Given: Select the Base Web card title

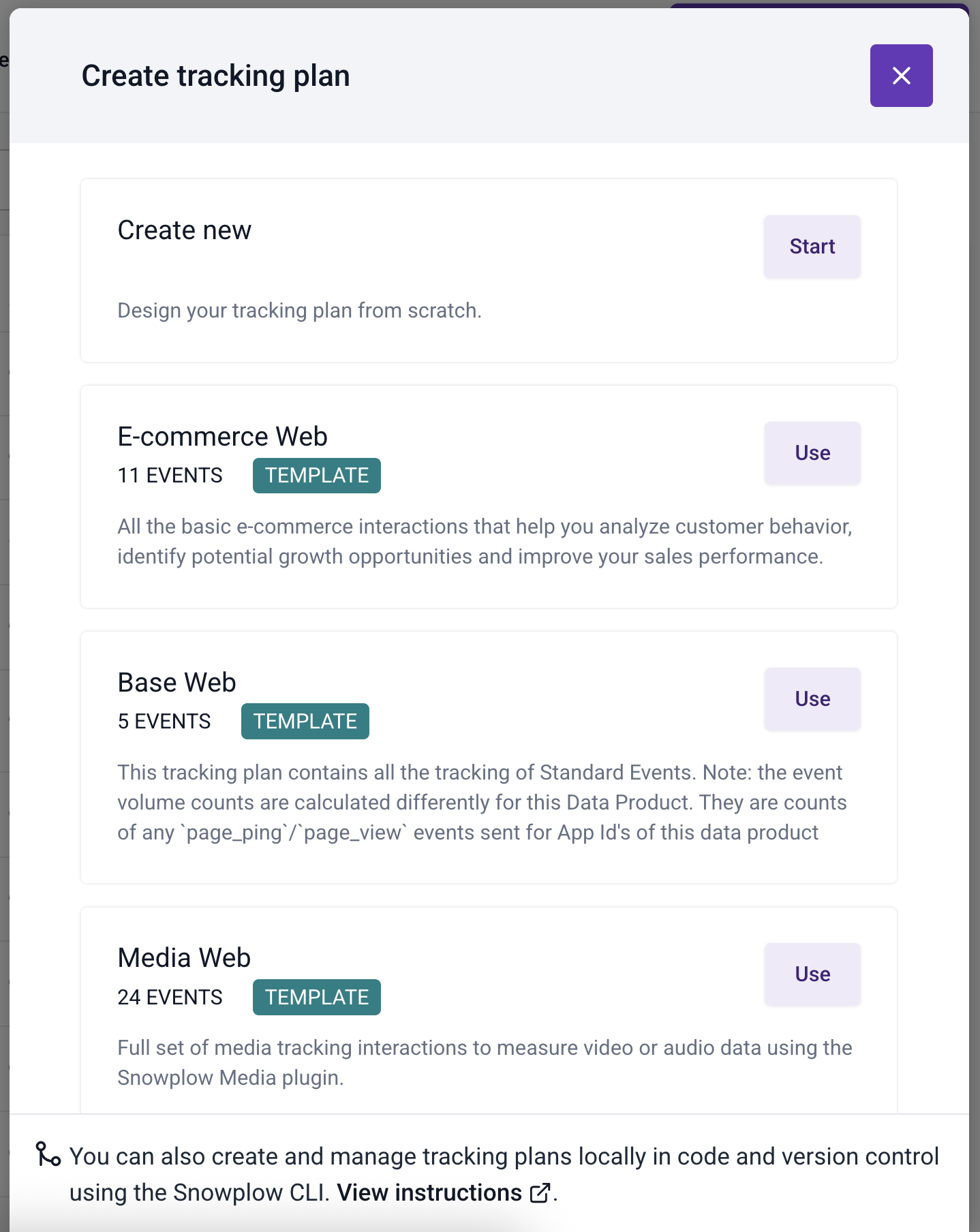Looking at the screenshot, I should (x=176, y=682).
